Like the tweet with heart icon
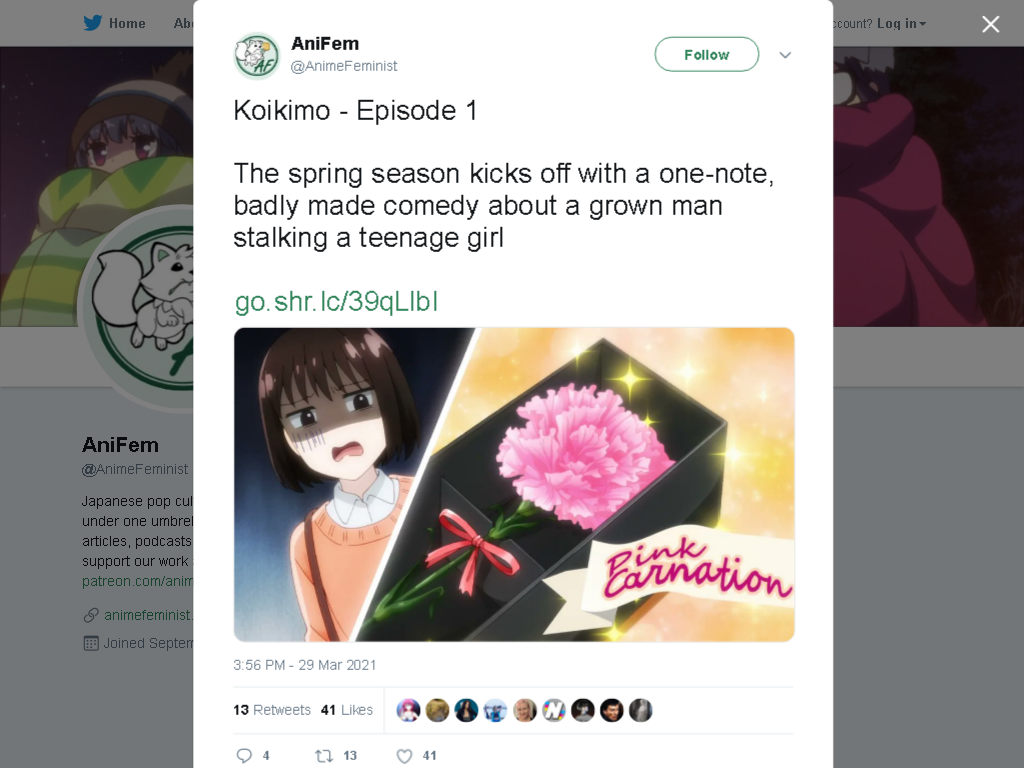The width and height of the screenshot is (1024, 768). pos(404,756)
